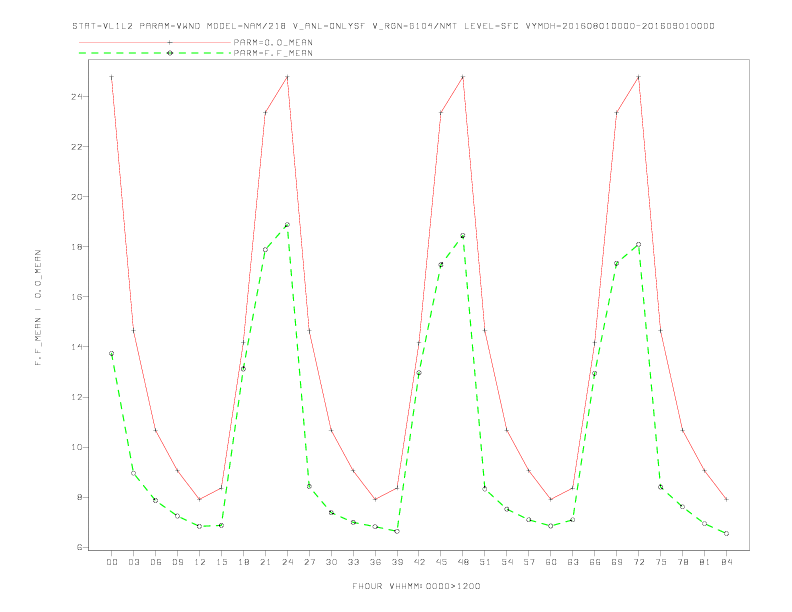Click the green circle data point at hour 00
Viewport: 792px width, 612px height.
pyautogui.click(x=112, y=353)
